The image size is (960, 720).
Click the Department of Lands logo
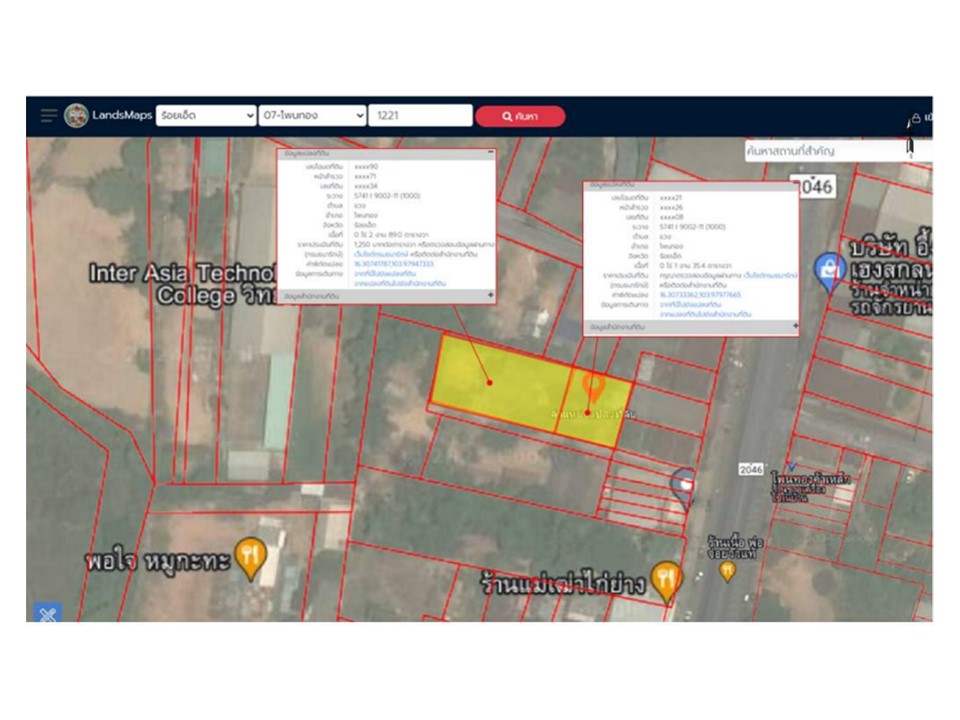pos(76,116)
